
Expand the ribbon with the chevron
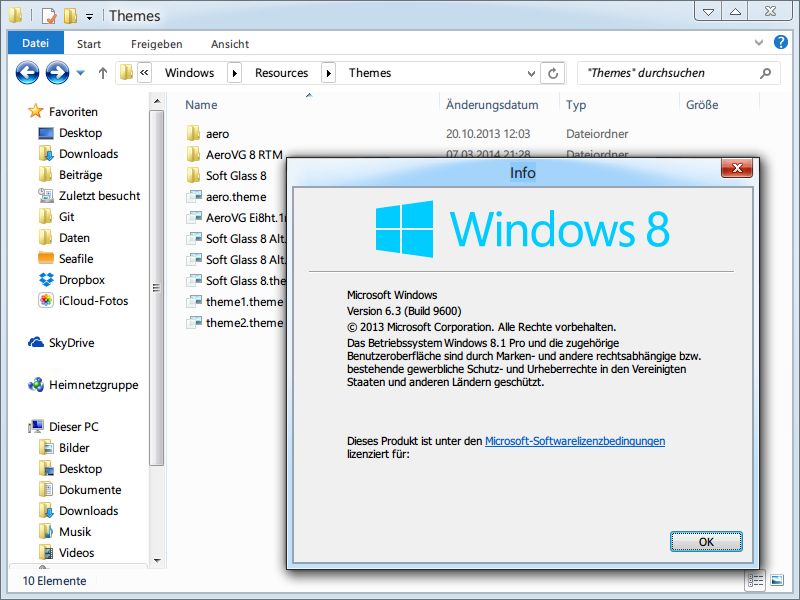click(759, 43)
